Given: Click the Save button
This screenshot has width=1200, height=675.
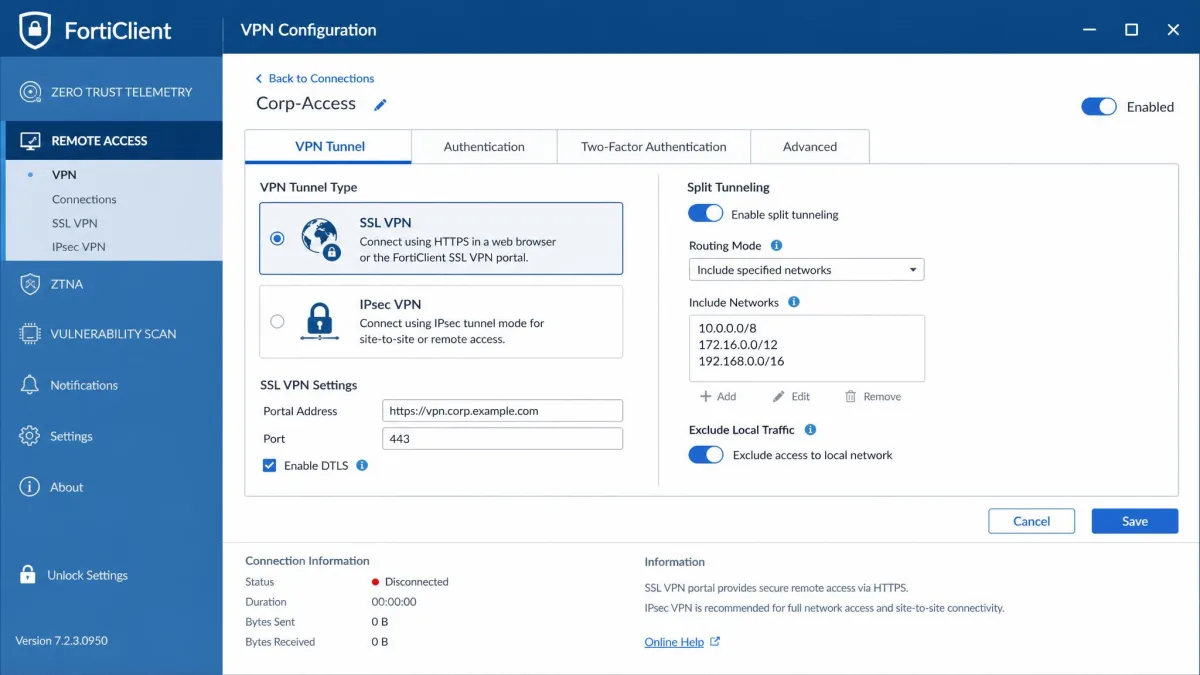Looking at the screenshot, I should tap(1135, 521).
